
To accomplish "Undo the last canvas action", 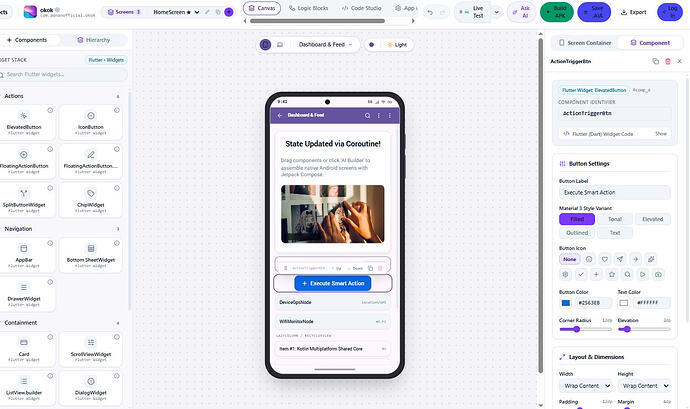I will click(430, 12).
